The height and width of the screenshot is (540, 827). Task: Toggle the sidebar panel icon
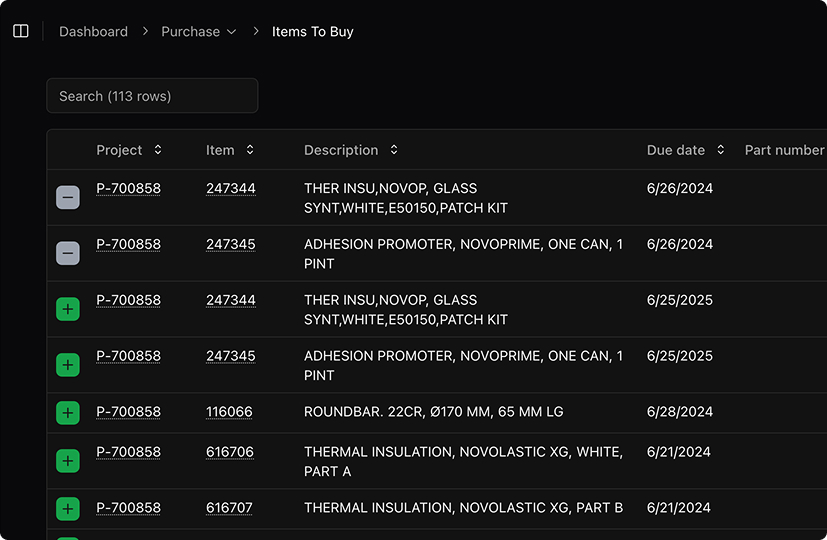(21, 31)
